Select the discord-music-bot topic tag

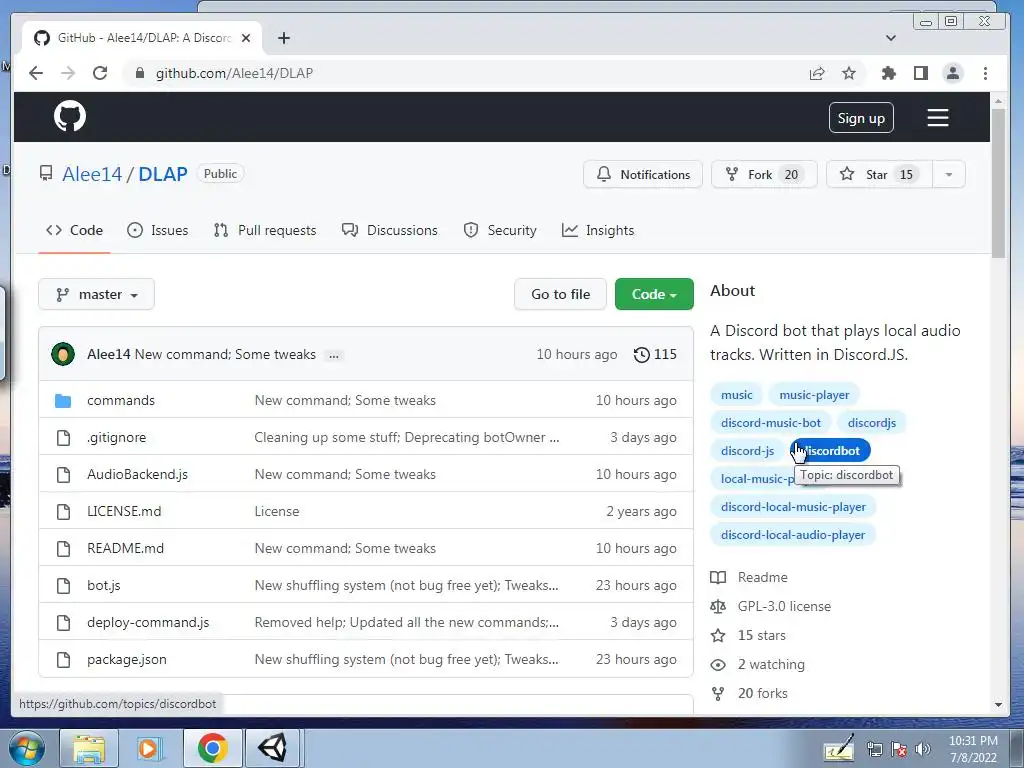[771, 423]
